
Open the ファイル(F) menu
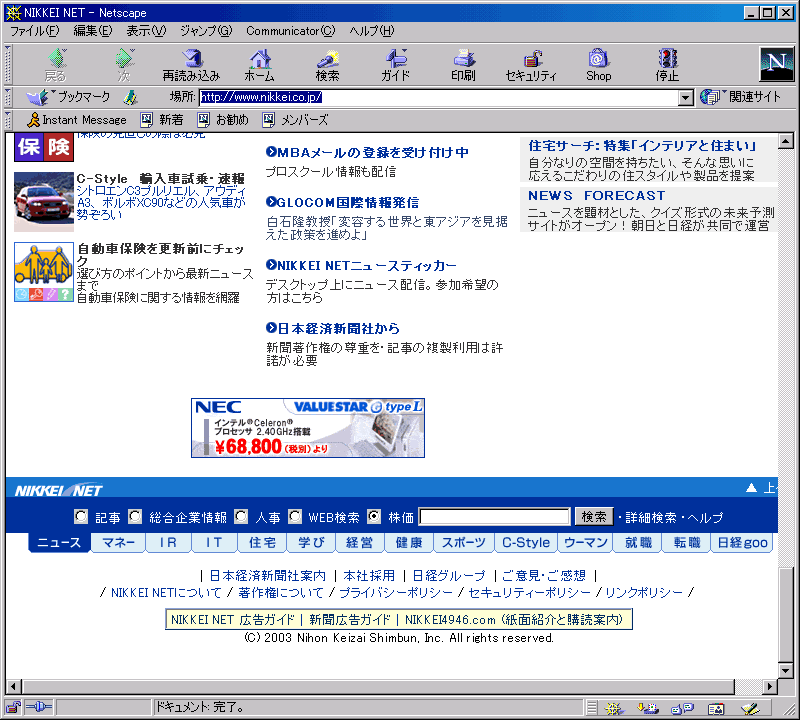[x=35, y=31]
